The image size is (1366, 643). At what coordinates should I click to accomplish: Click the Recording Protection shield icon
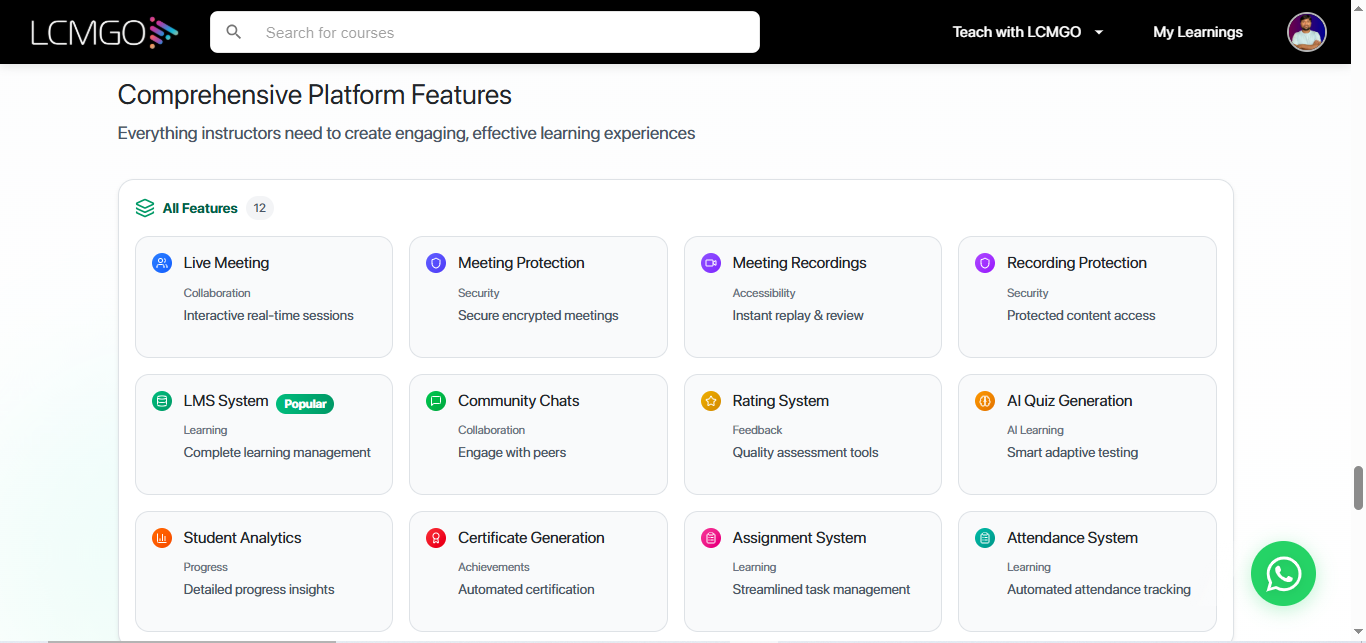985,263
